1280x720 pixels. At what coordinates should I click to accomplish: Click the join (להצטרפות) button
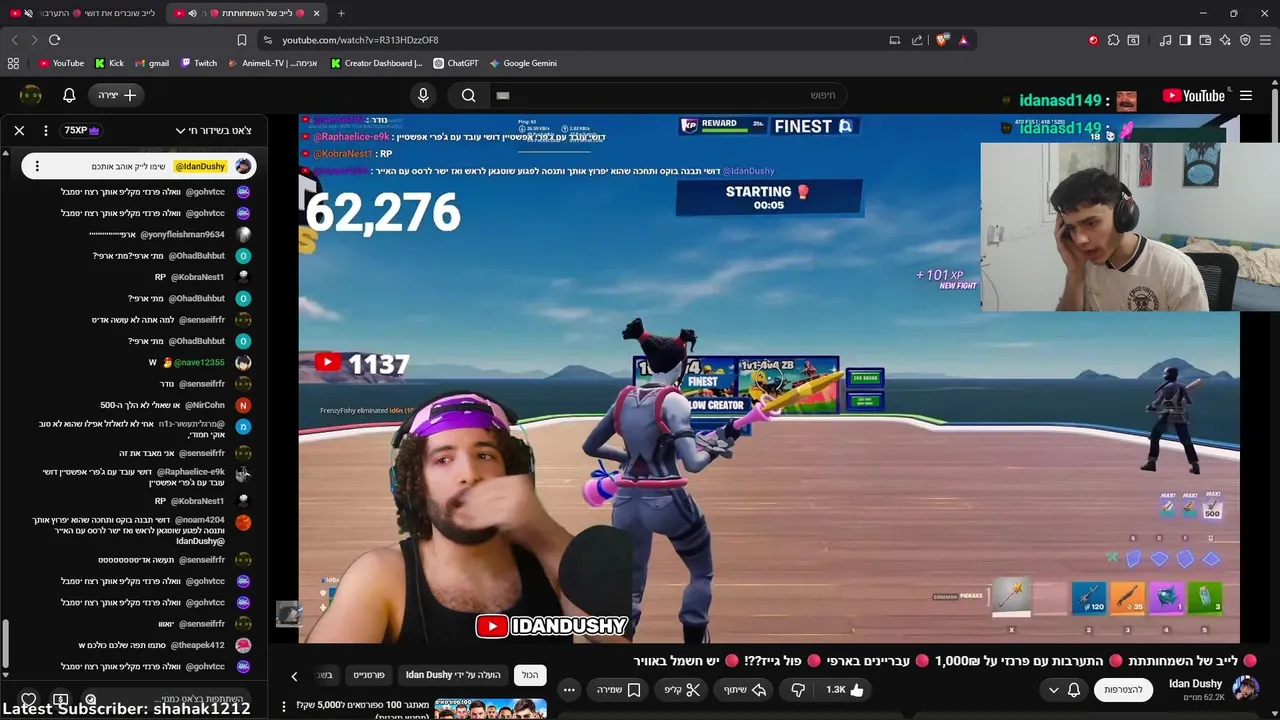tap(1124, 690)
